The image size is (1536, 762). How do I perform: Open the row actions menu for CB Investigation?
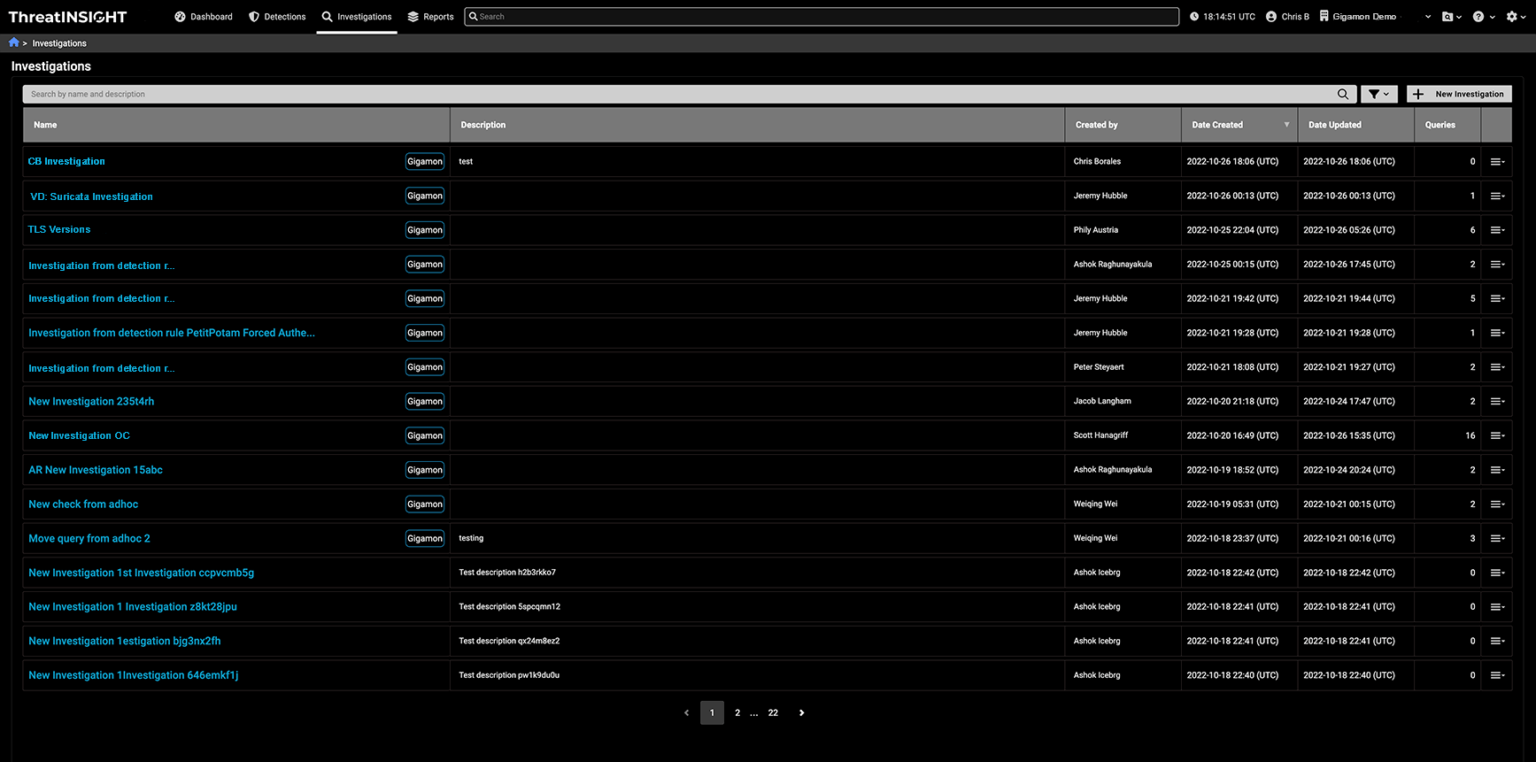click(1496, 161)
